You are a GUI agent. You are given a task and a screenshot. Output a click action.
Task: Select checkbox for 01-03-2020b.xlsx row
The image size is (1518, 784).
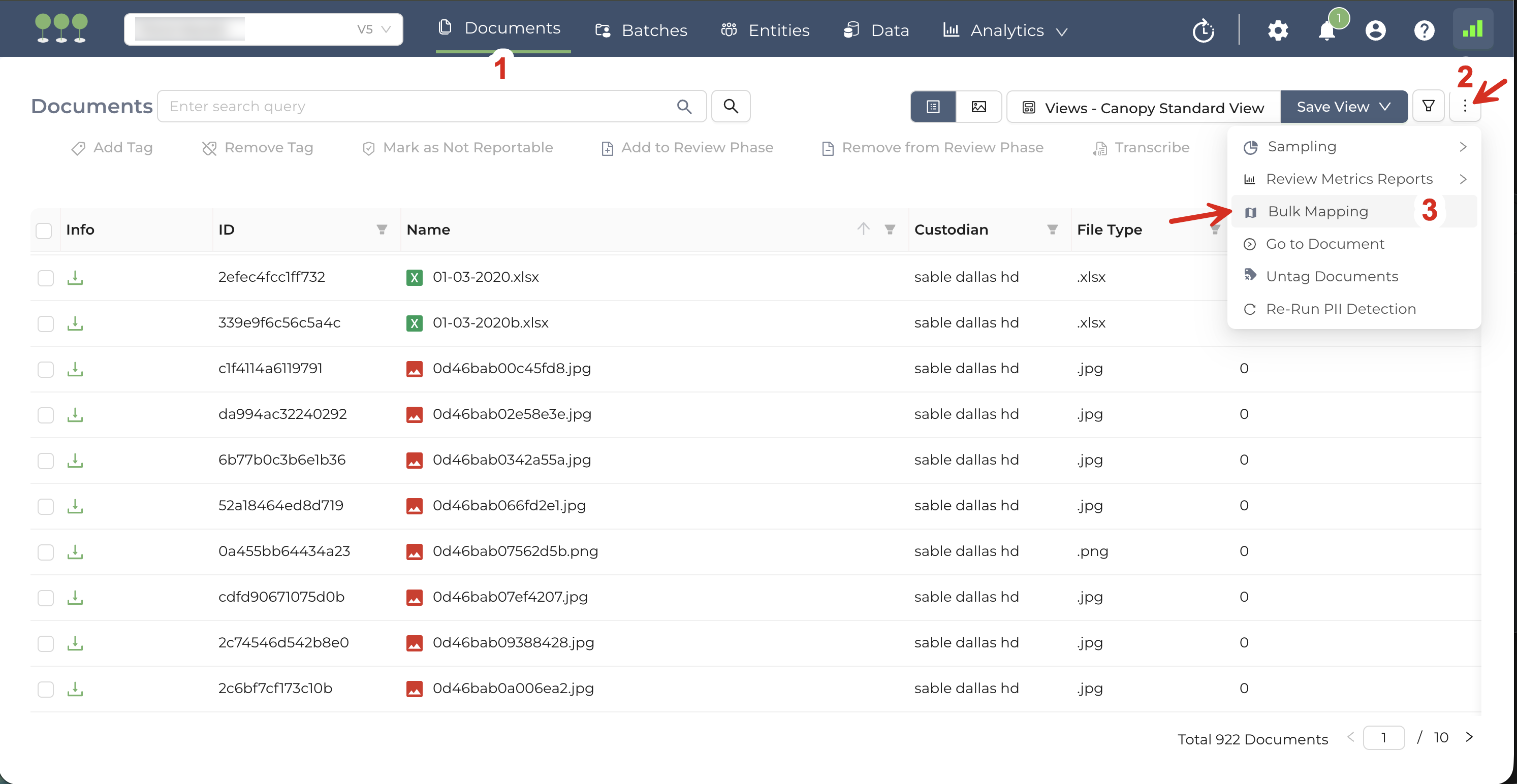click(x=45, y=323)
